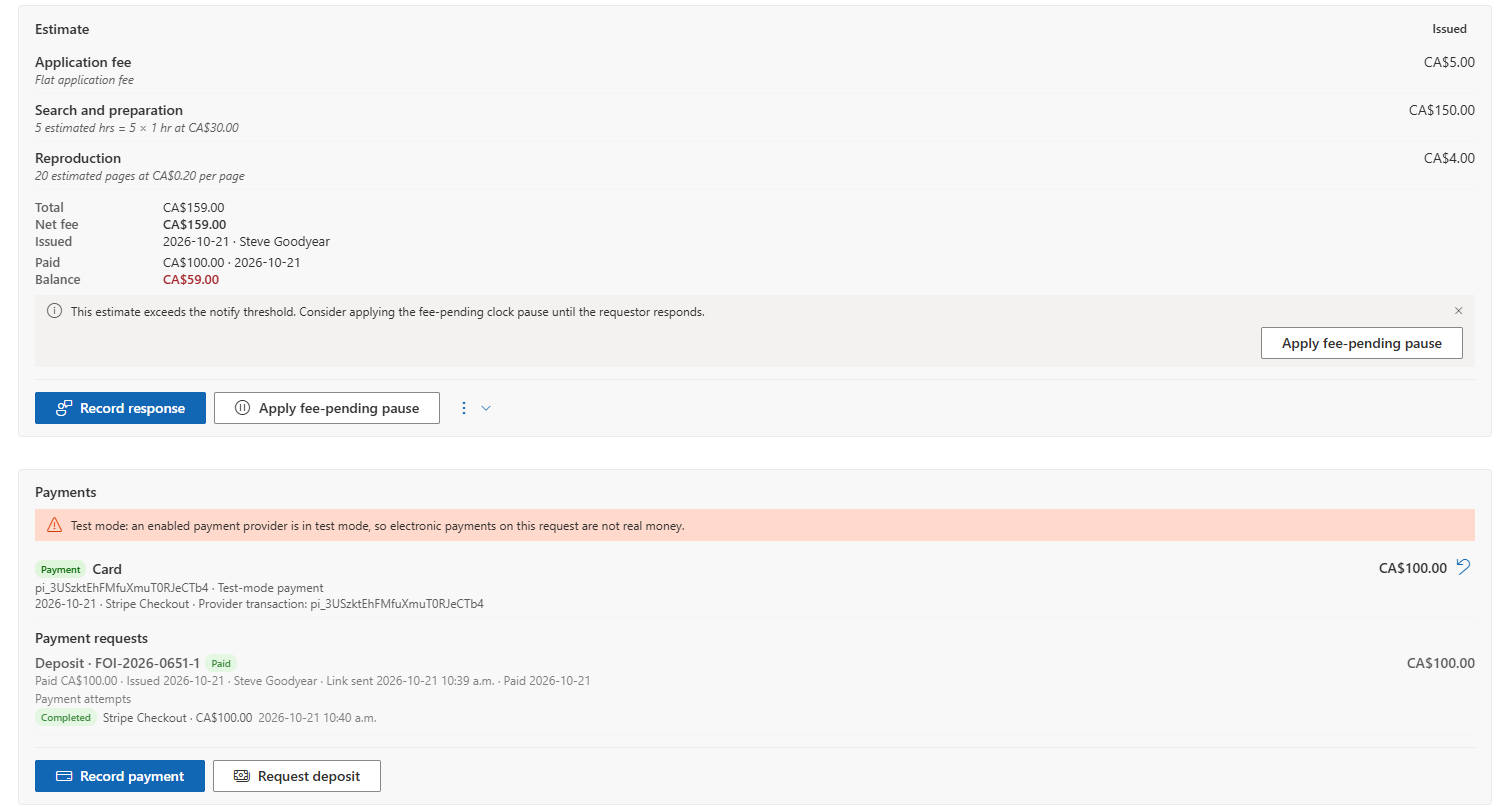The image size is (1505, 810).
Task: Click the Paid badge on Deposit FOI-2026-0651-1
Action: coord(221,663)
